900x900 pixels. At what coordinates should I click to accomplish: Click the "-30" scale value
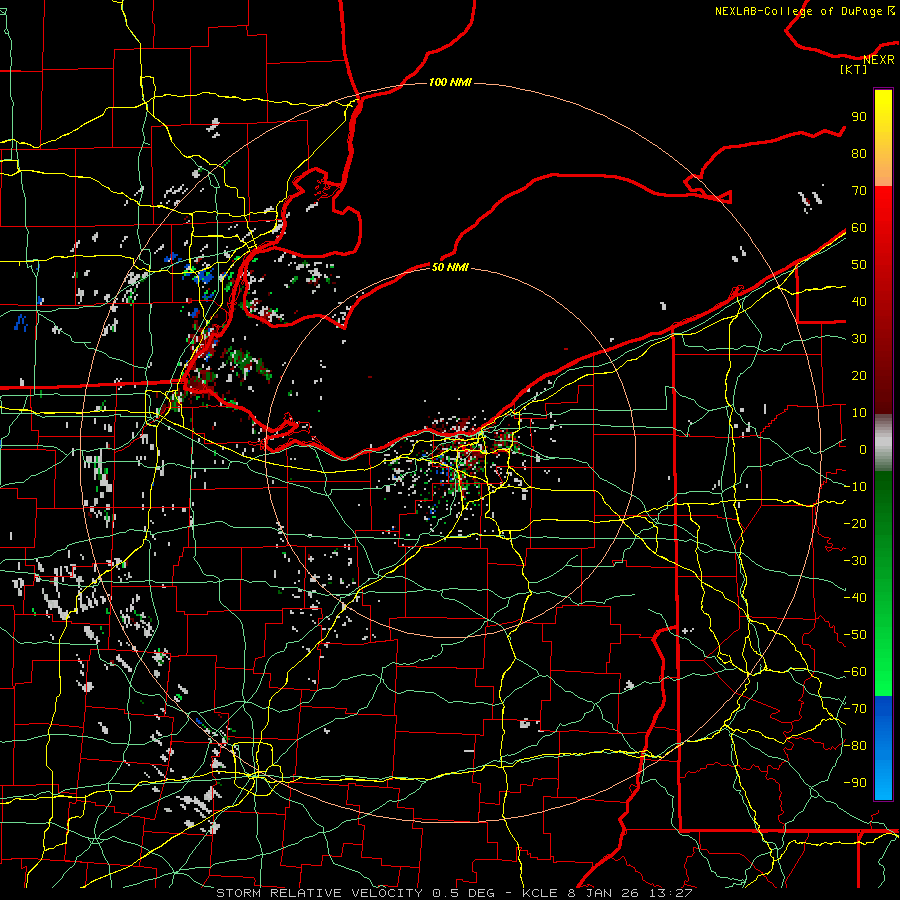855,561
